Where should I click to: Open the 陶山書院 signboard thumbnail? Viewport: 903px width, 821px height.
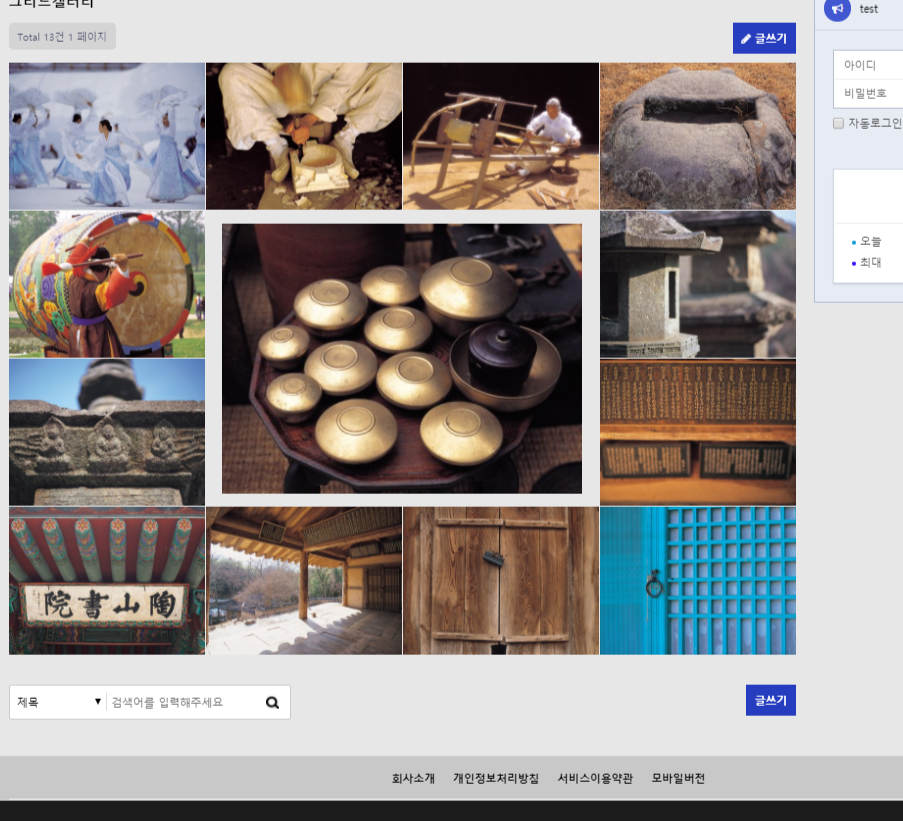point(107,580)
